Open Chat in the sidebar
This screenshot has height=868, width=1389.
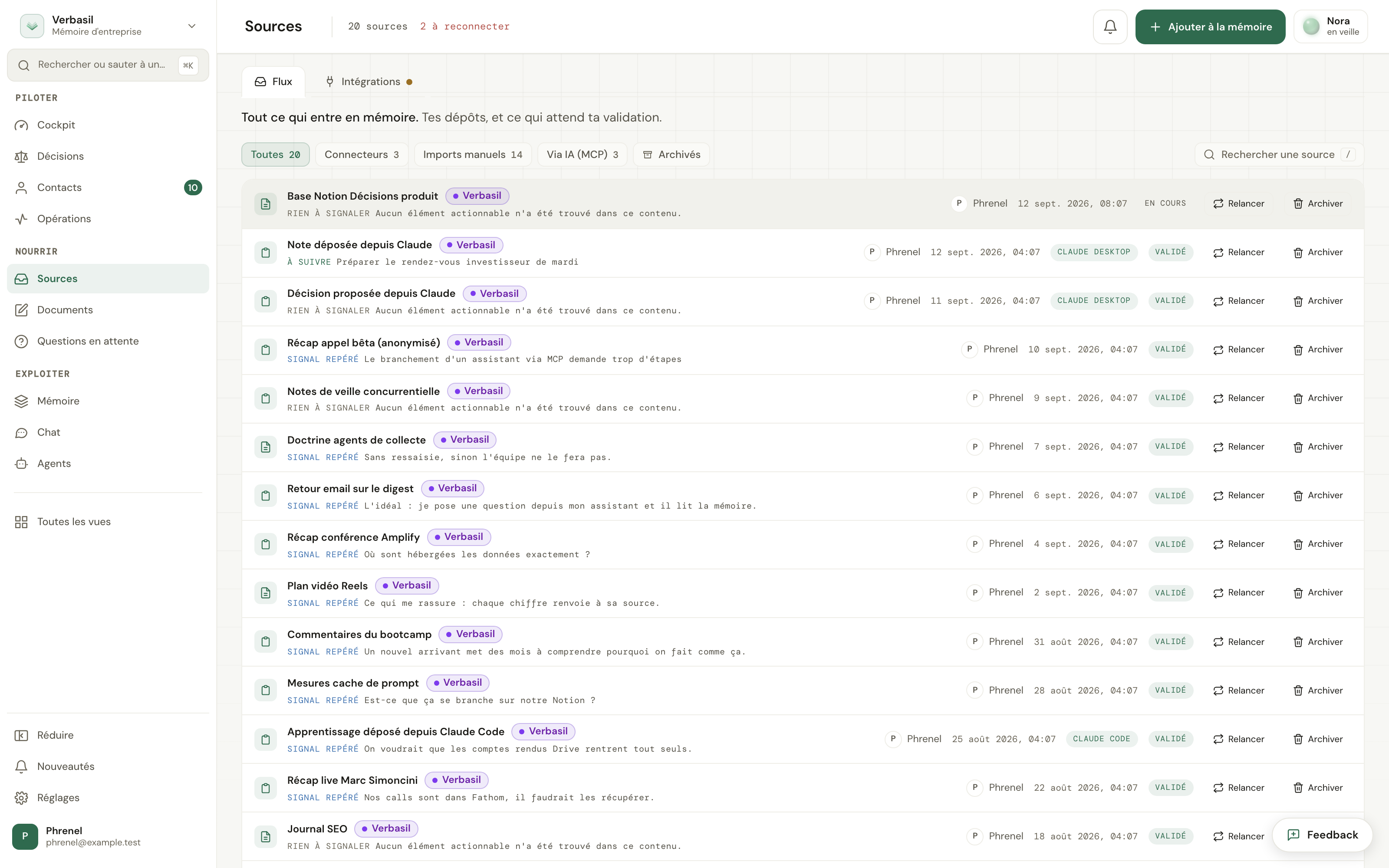[x=108, y=432]
